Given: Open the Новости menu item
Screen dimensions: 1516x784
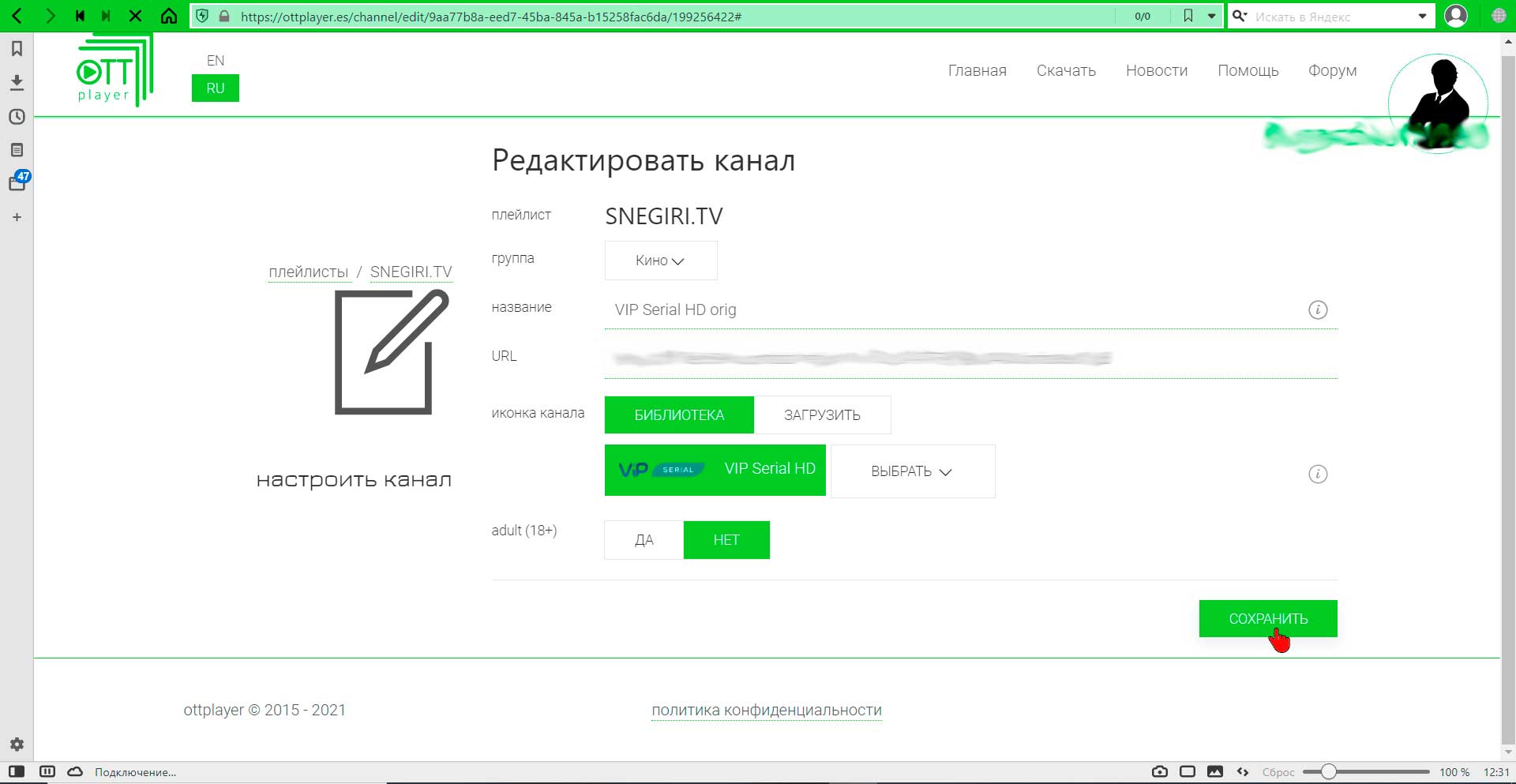Looking at the screenshot, I should click(x=1157, y=70).
